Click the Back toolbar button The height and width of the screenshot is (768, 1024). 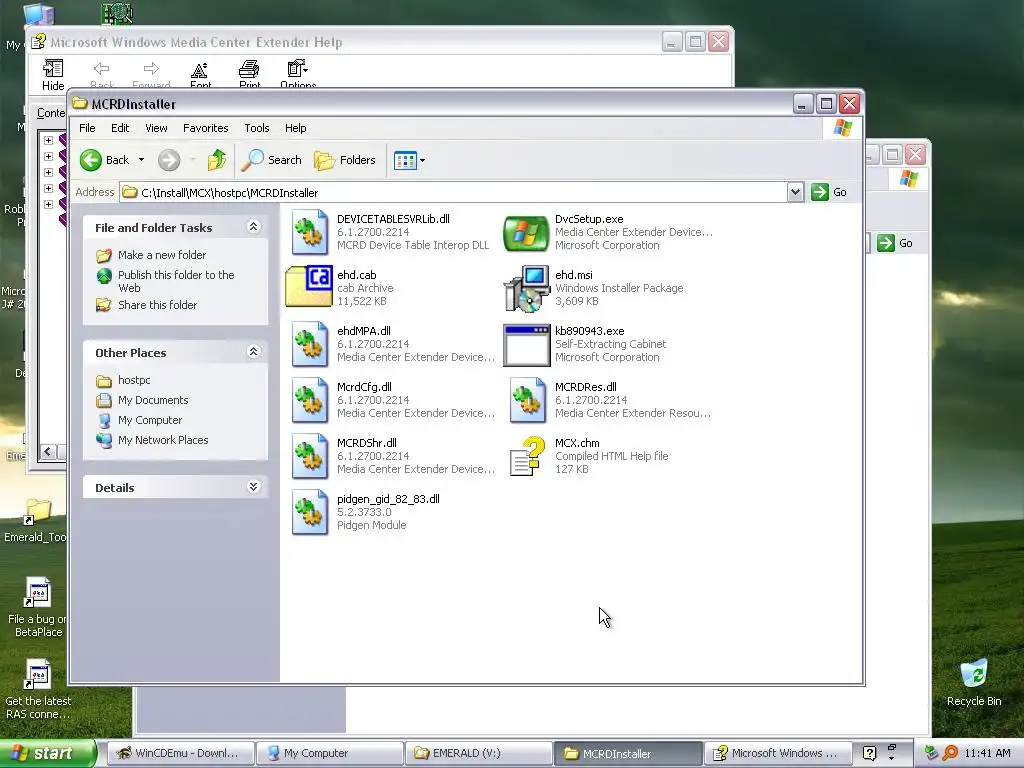[x=104, y=160]
